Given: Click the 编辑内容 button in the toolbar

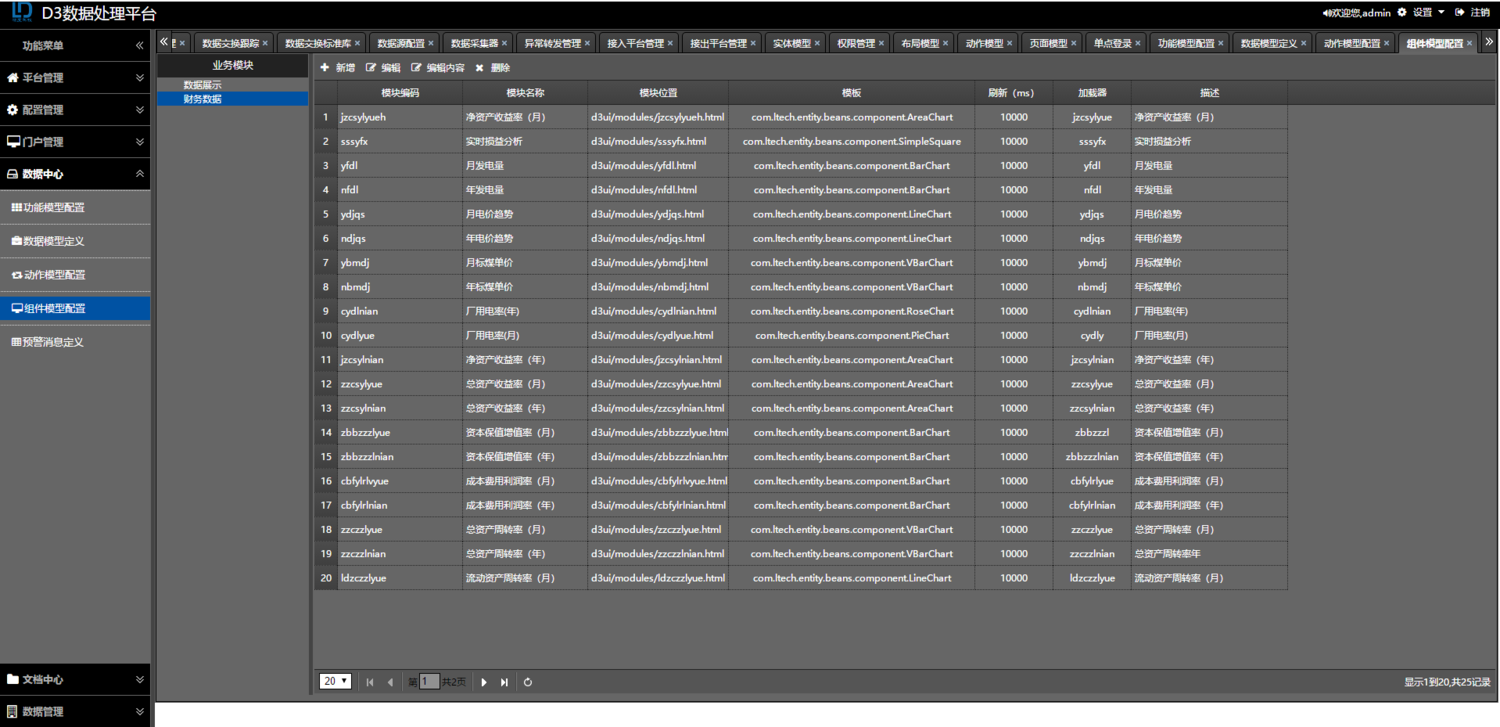Looking at the screenshot, I should [x=438, y=68].
